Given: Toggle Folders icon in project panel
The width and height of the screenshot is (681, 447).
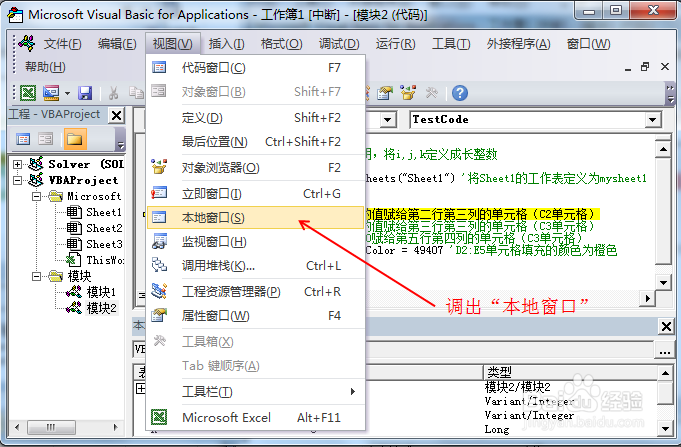Looking at the screenshot, I should coord(75,139).
